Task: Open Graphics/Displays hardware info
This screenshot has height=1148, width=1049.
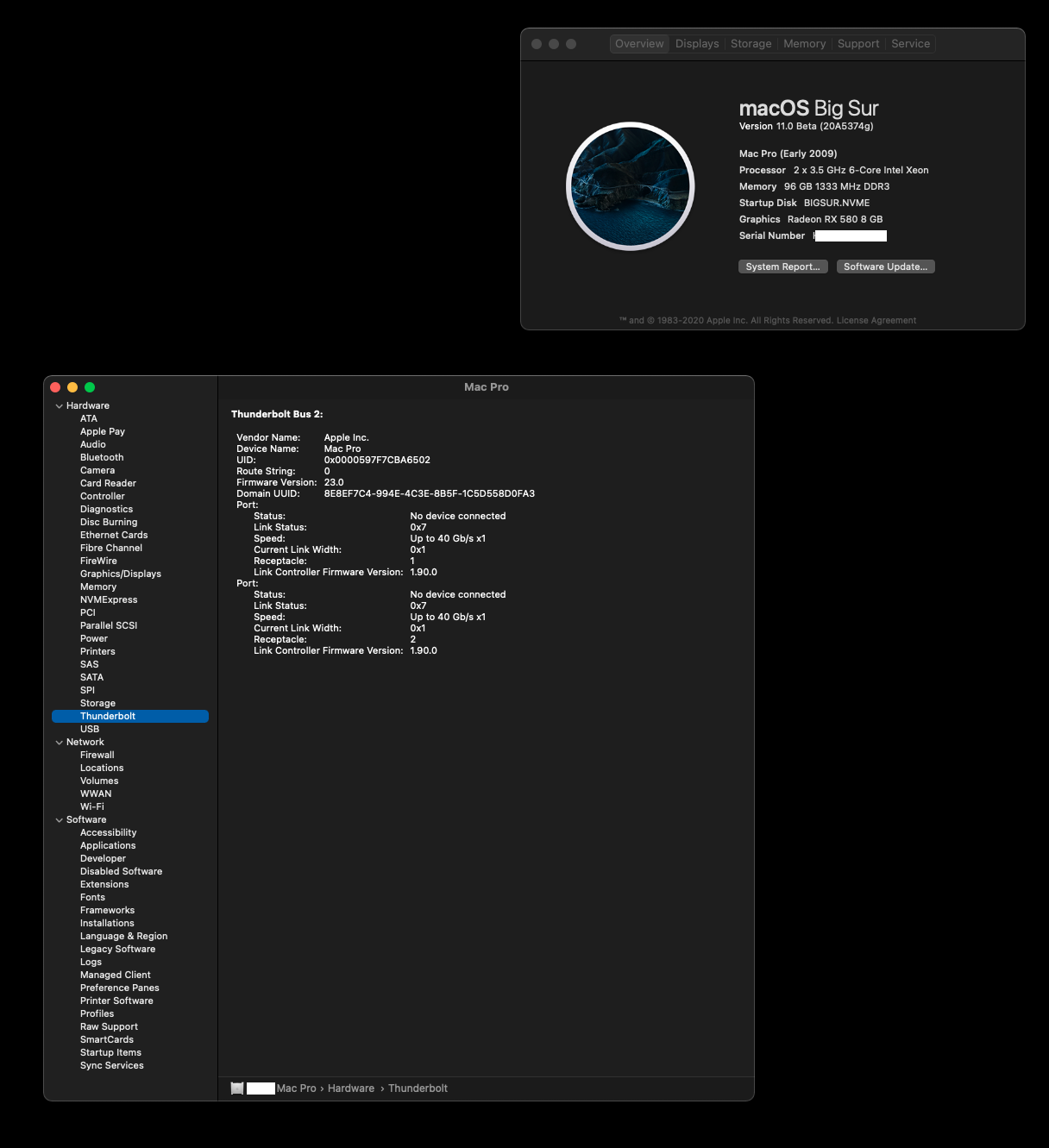Action: (x=121, y=574)
